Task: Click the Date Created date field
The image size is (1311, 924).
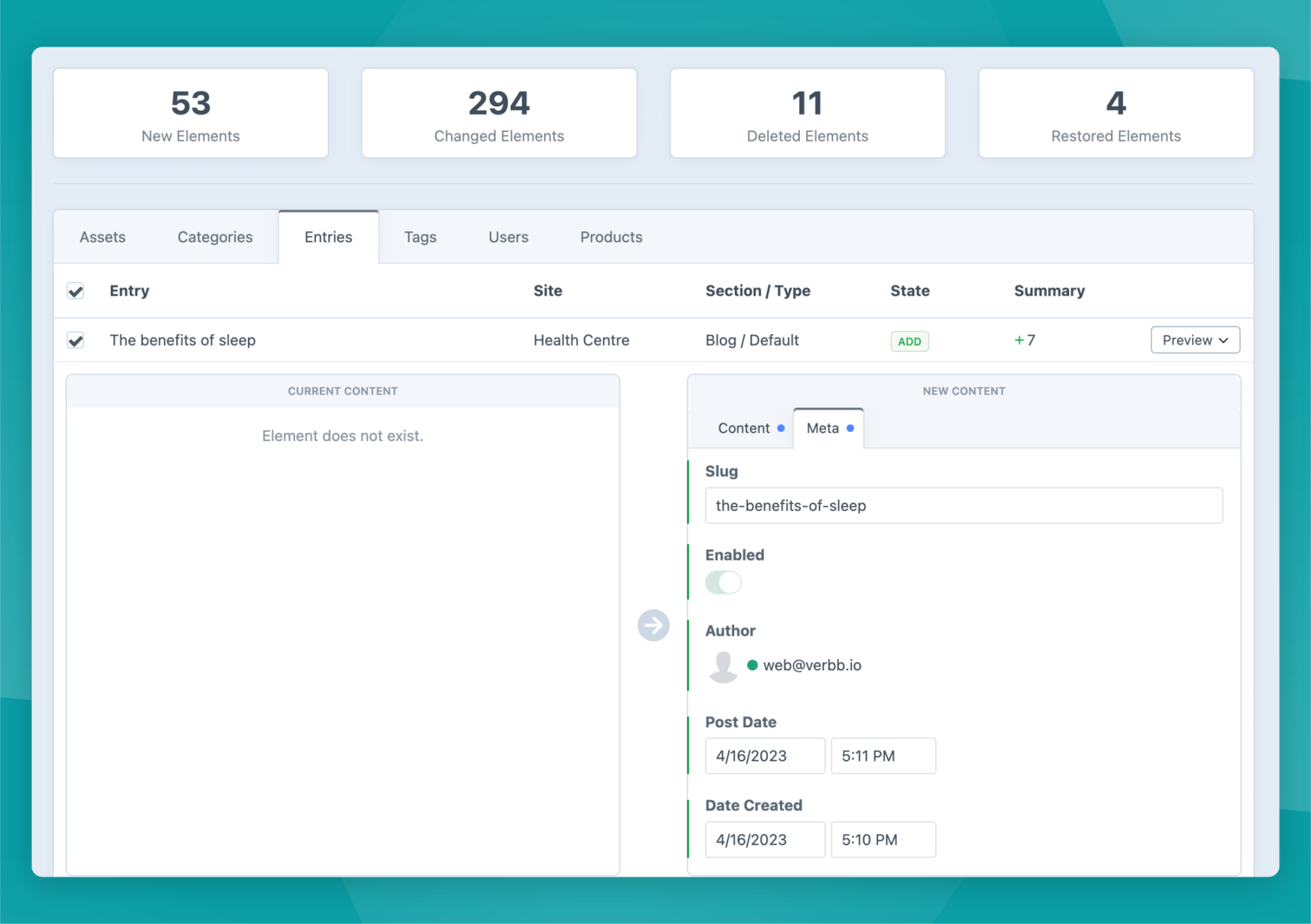Action: (x=765, y=839)
